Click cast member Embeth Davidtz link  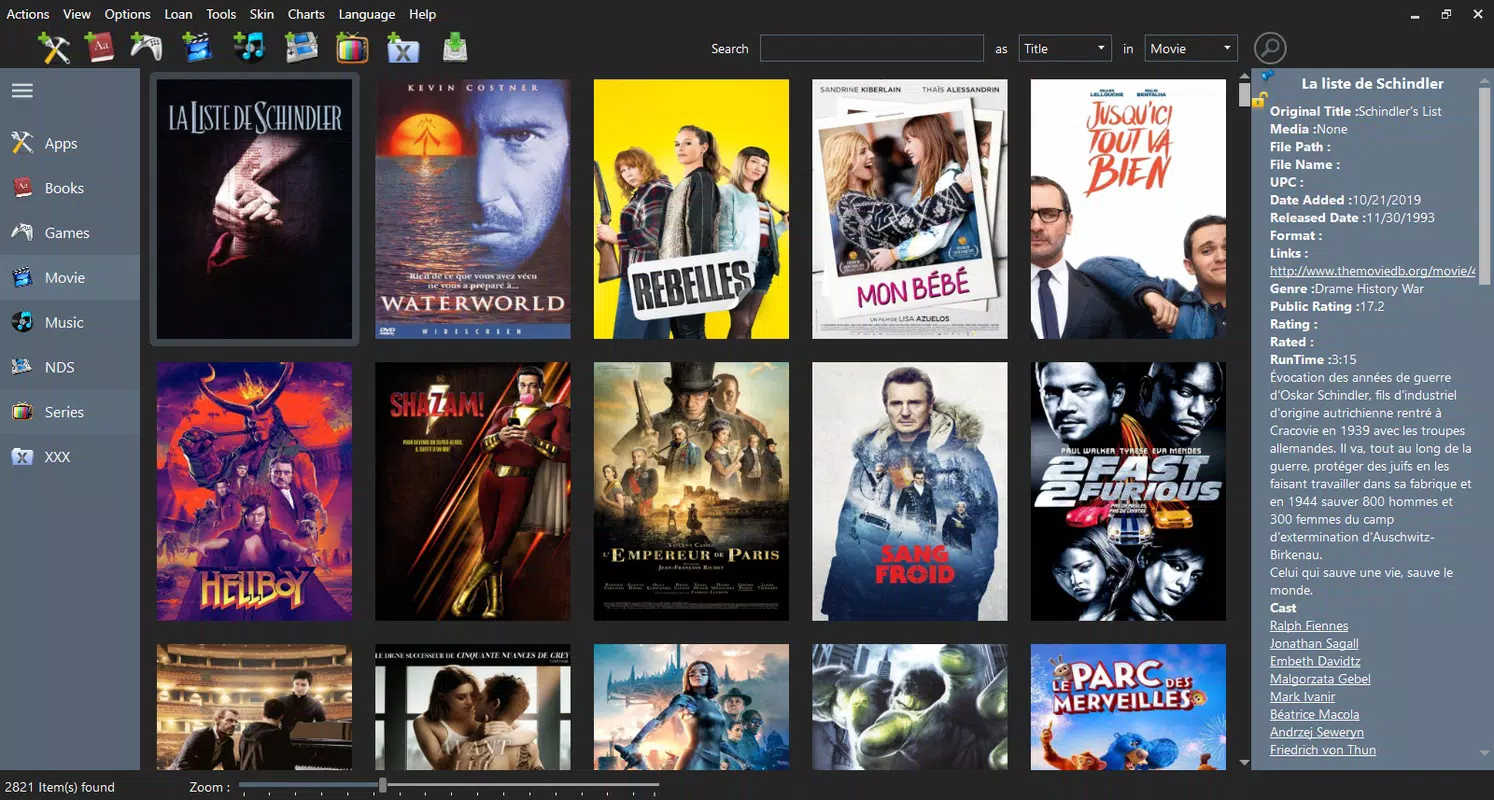[1315, 661]
